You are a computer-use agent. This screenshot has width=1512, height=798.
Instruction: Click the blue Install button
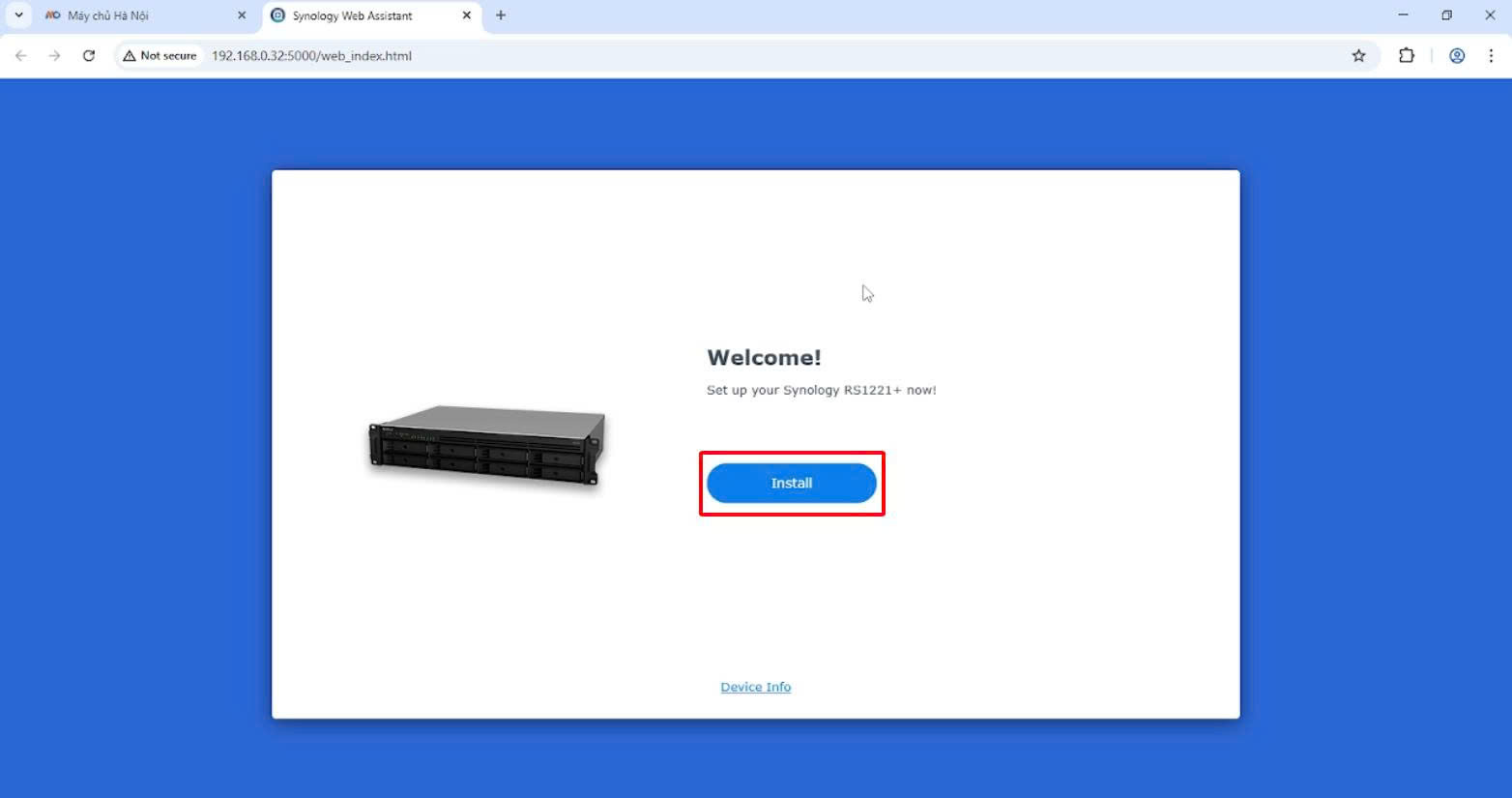pos(791,483)
